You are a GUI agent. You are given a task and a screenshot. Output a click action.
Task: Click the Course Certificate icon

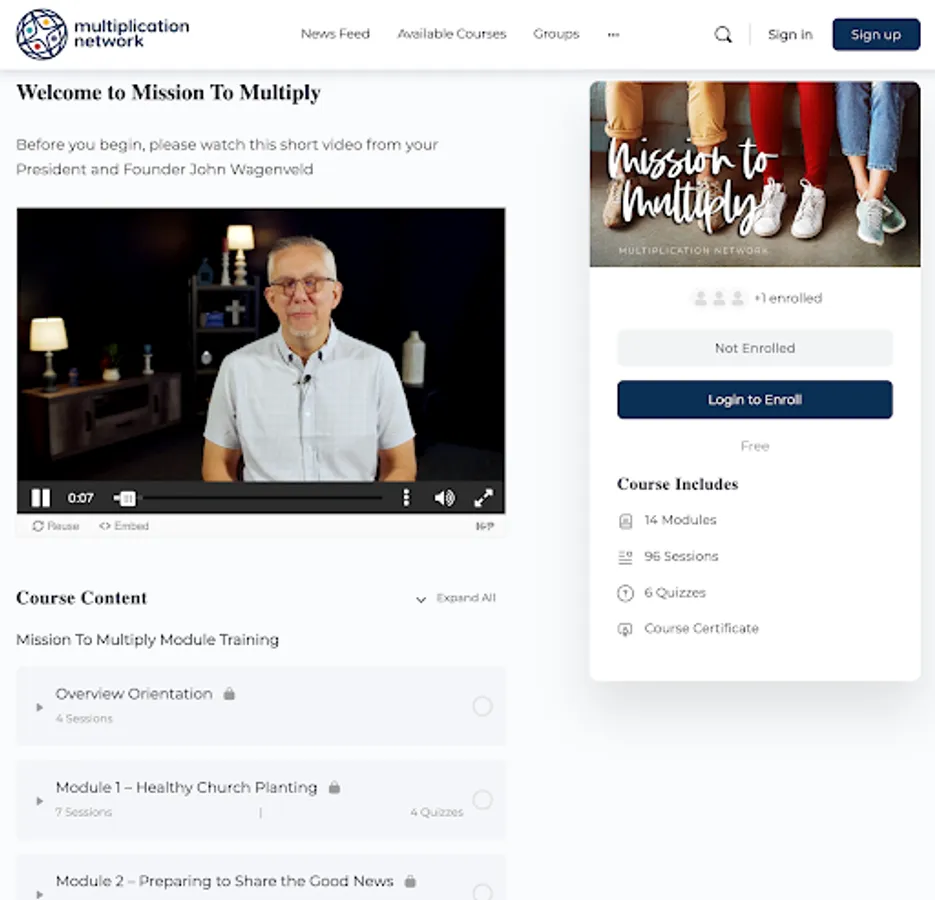click(x=625, y=629)
